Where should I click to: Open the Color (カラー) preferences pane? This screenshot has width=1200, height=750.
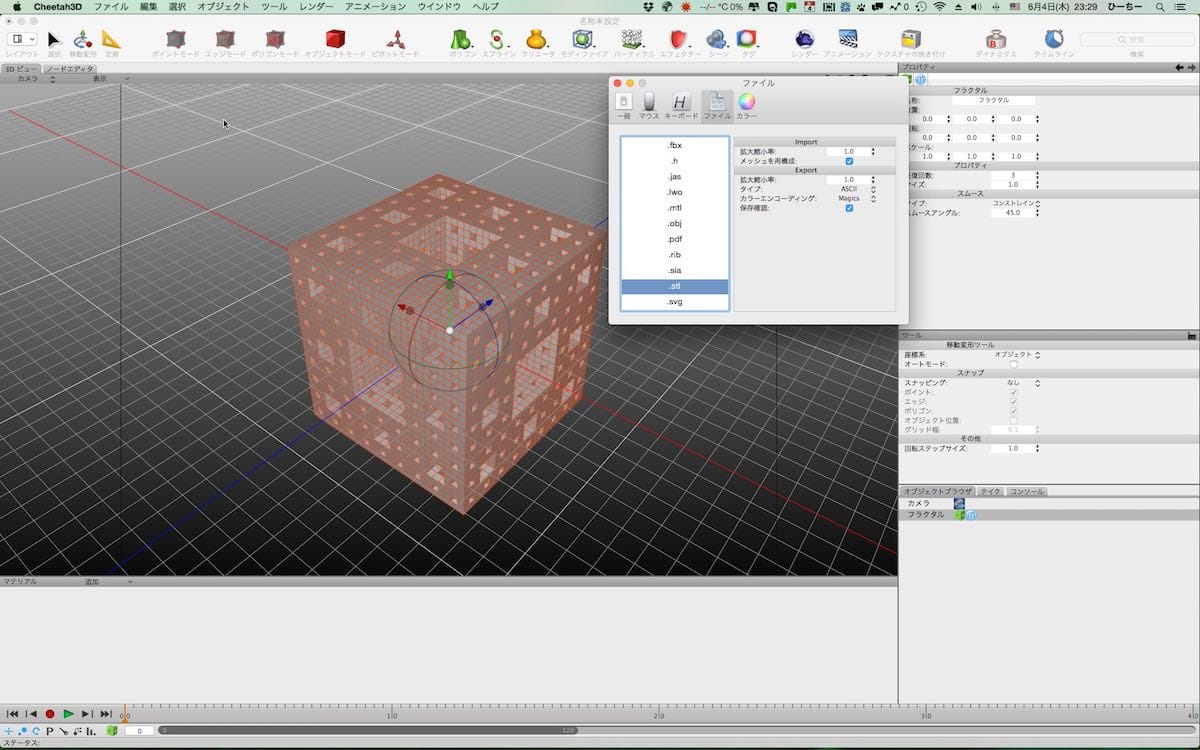tap(746, 102)
